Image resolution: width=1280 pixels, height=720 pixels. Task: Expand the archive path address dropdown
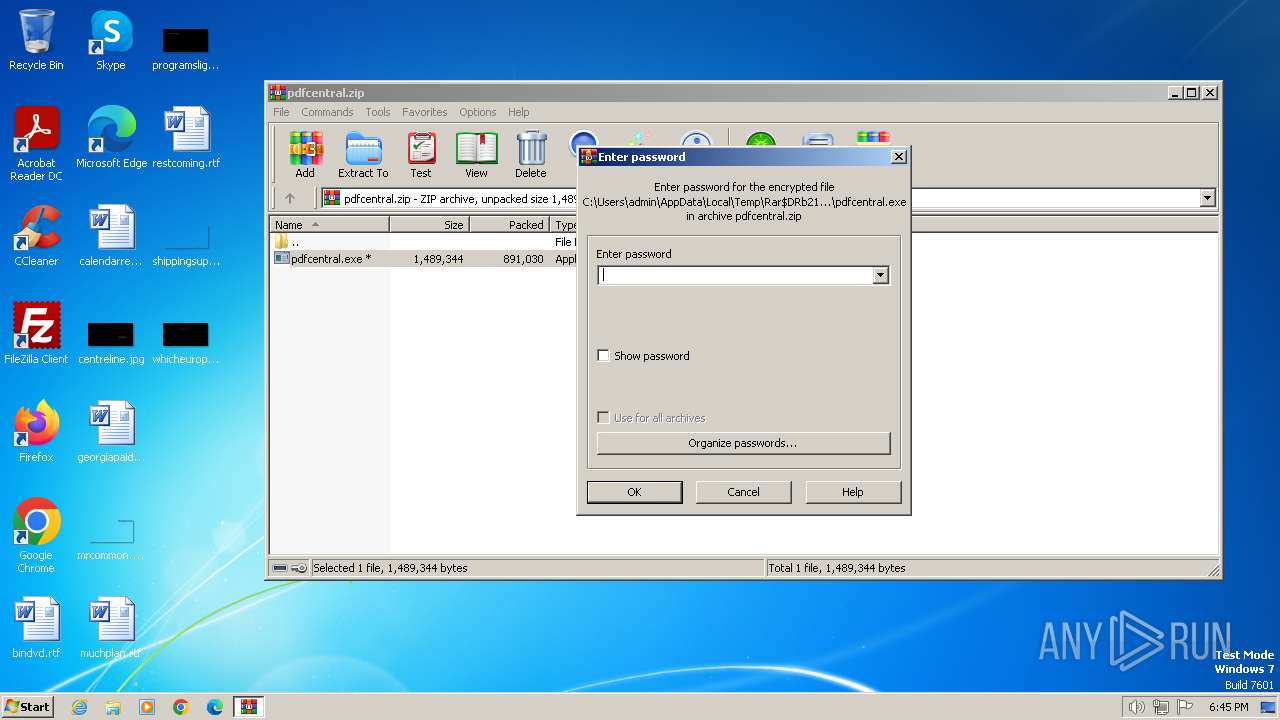tap(1207, 198)
